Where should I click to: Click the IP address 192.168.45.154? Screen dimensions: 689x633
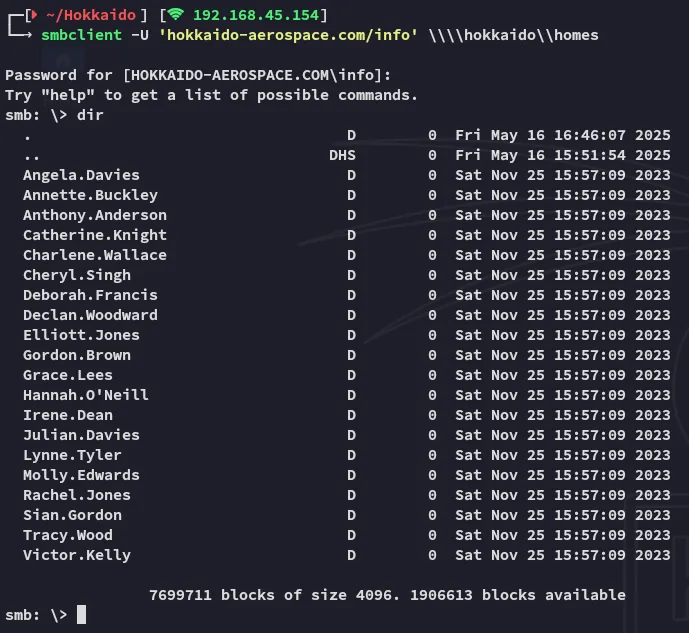click(x=256, y=15)
